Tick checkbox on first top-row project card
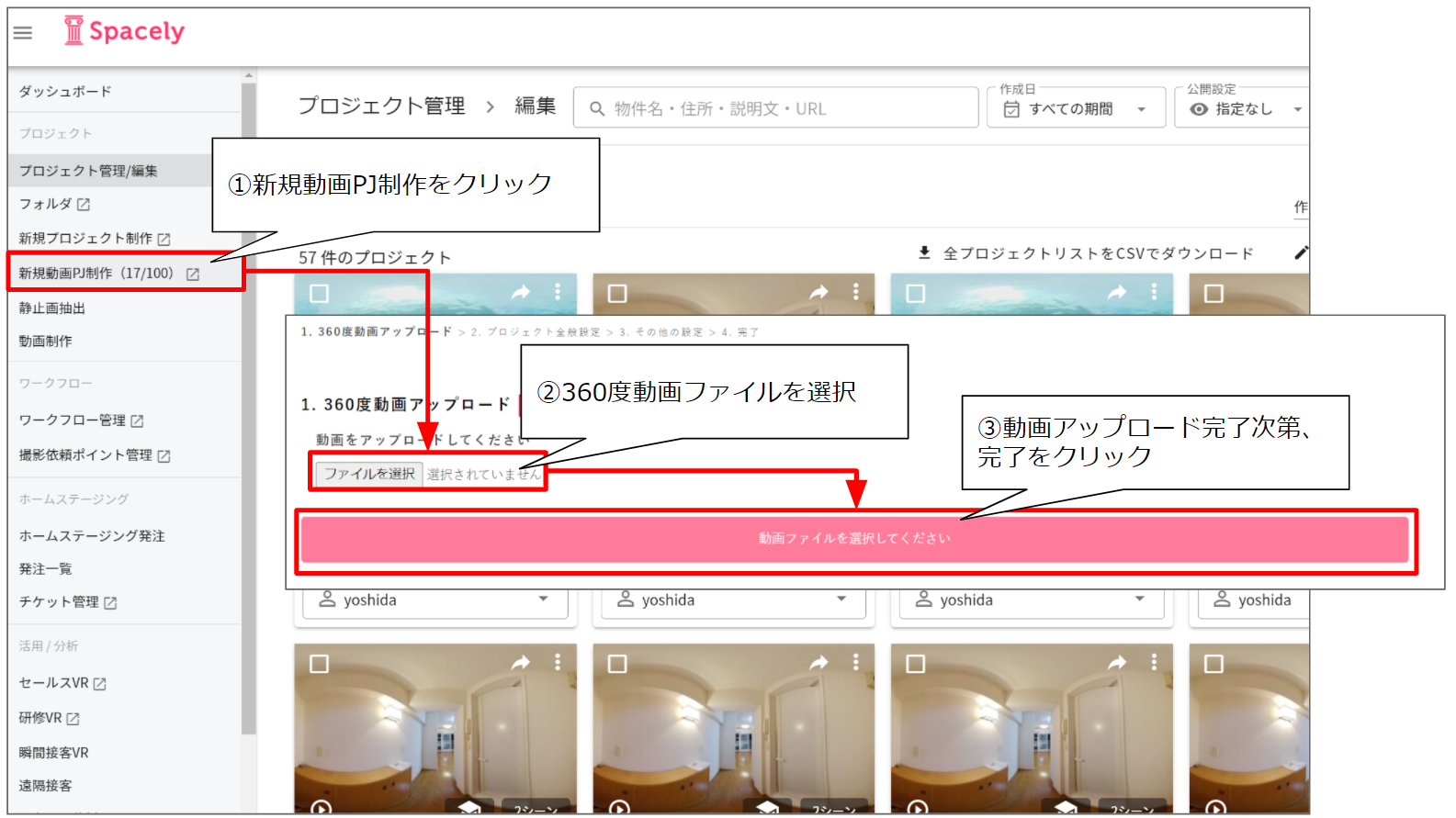This screenshot has height=818, width=1456. tap(319, 294)
